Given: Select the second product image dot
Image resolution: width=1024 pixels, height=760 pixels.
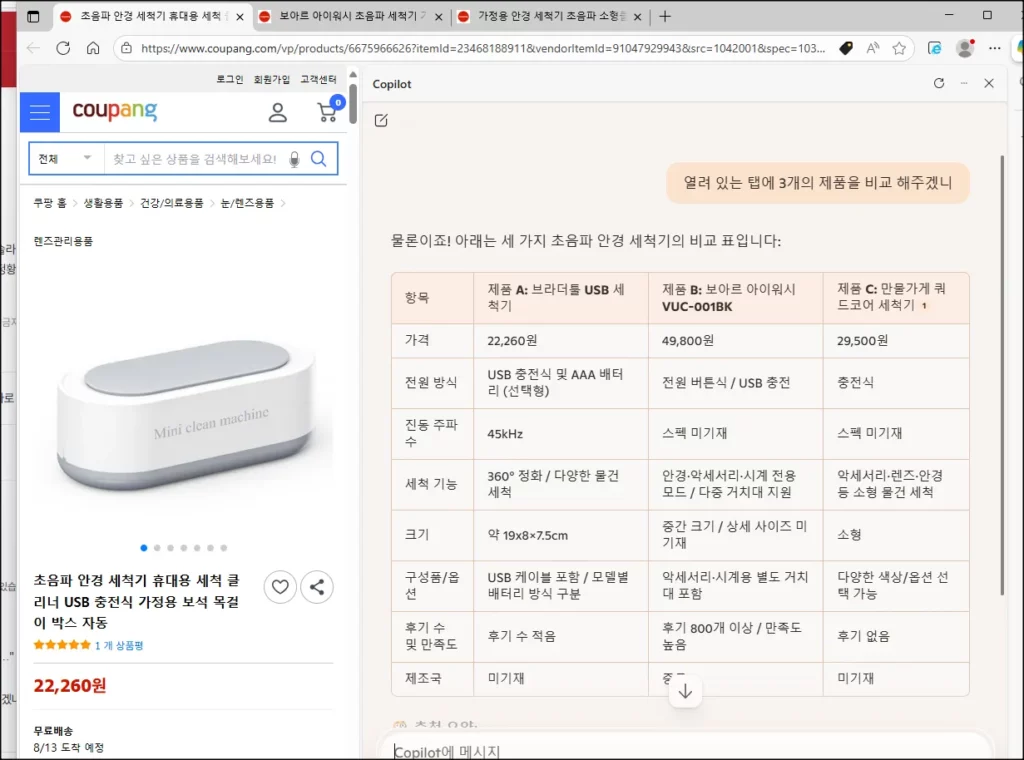Looking at the screenshot, I should tap(157, 548).
